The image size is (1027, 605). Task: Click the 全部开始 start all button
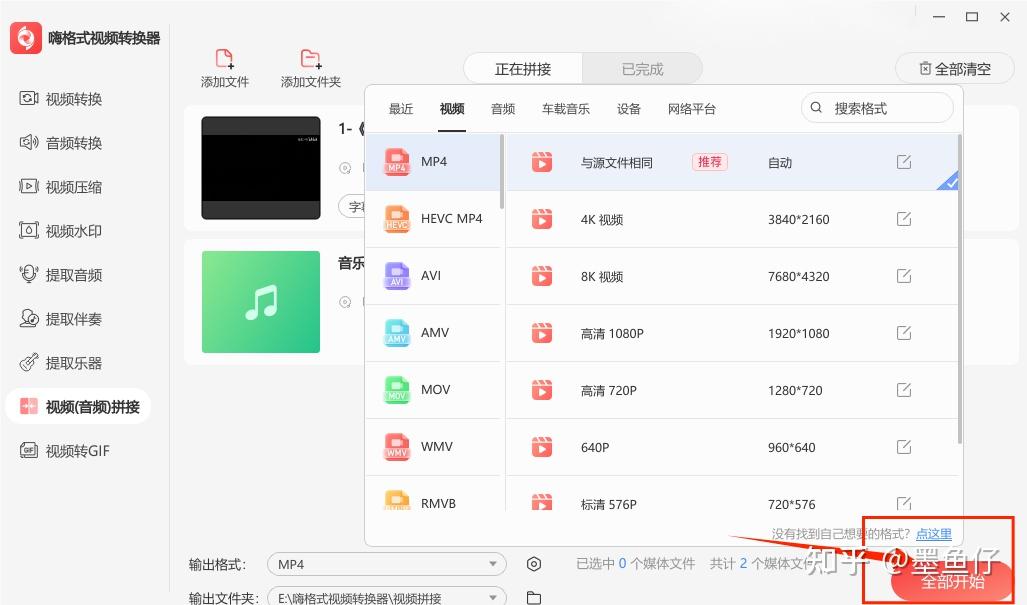(x=952, y=581)
